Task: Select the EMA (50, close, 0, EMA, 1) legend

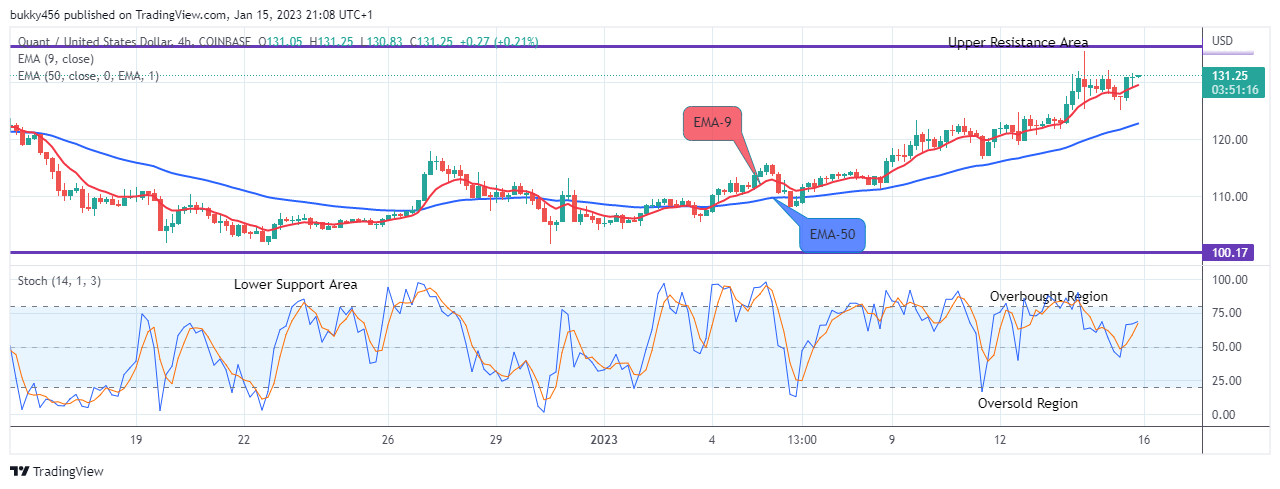Action: pyautogui.click(x=88, y=76)
